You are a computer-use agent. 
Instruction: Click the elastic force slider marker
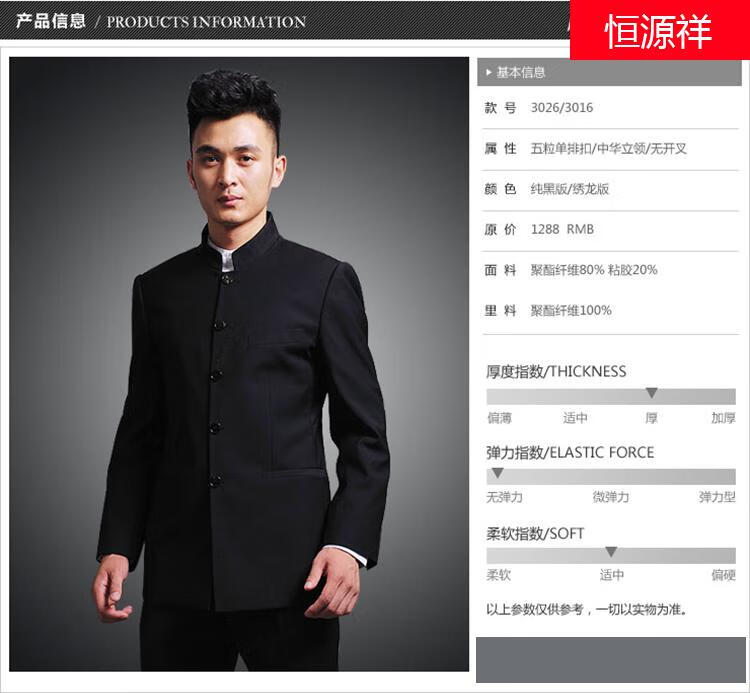click(497, 473)
